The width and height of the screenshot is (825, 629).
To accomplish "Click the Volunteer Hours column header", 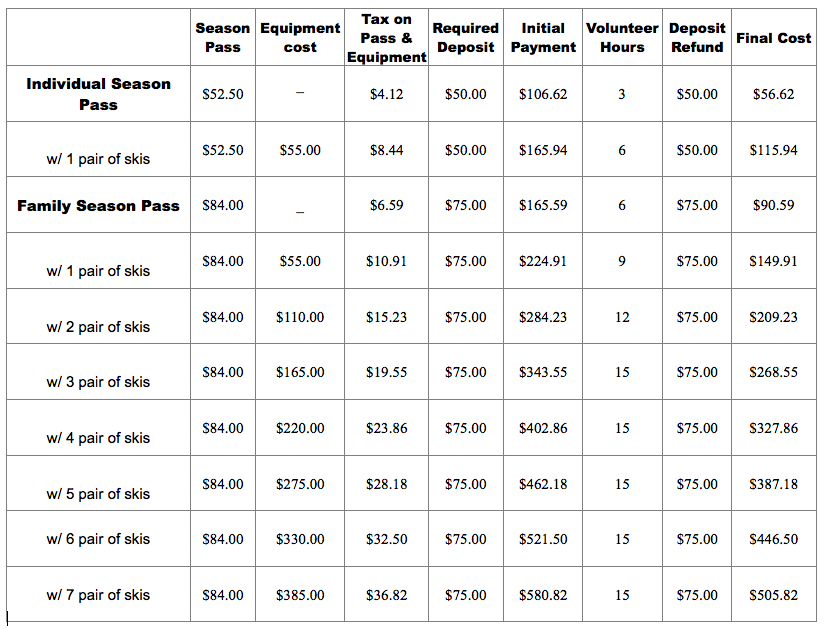I will [x=622, y=38].
